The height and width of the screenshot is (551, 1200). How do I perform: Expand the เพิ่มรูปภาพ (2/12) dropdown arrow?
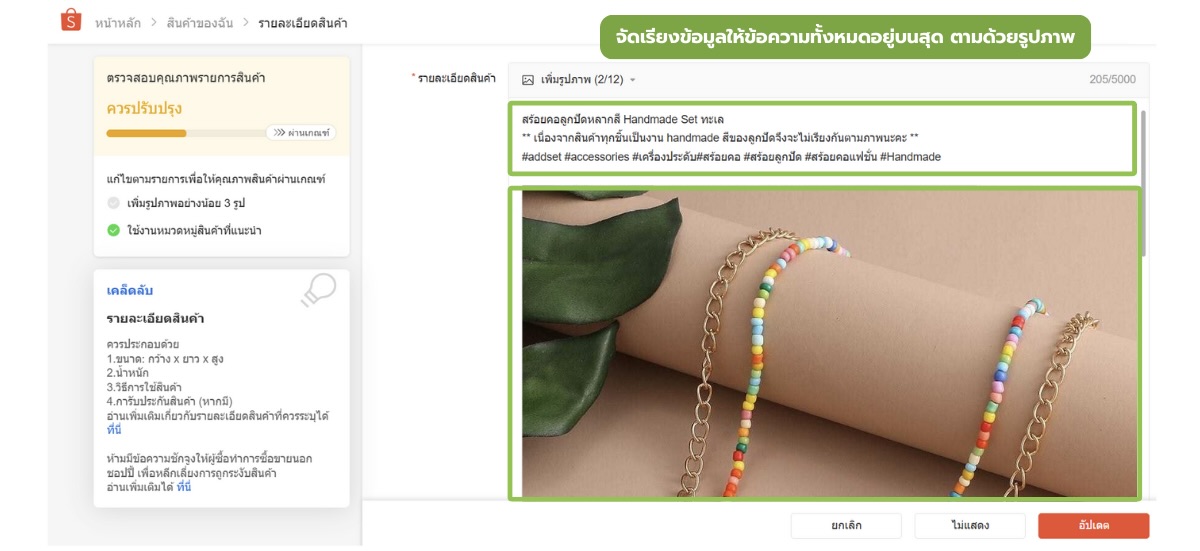click(632, 80)
